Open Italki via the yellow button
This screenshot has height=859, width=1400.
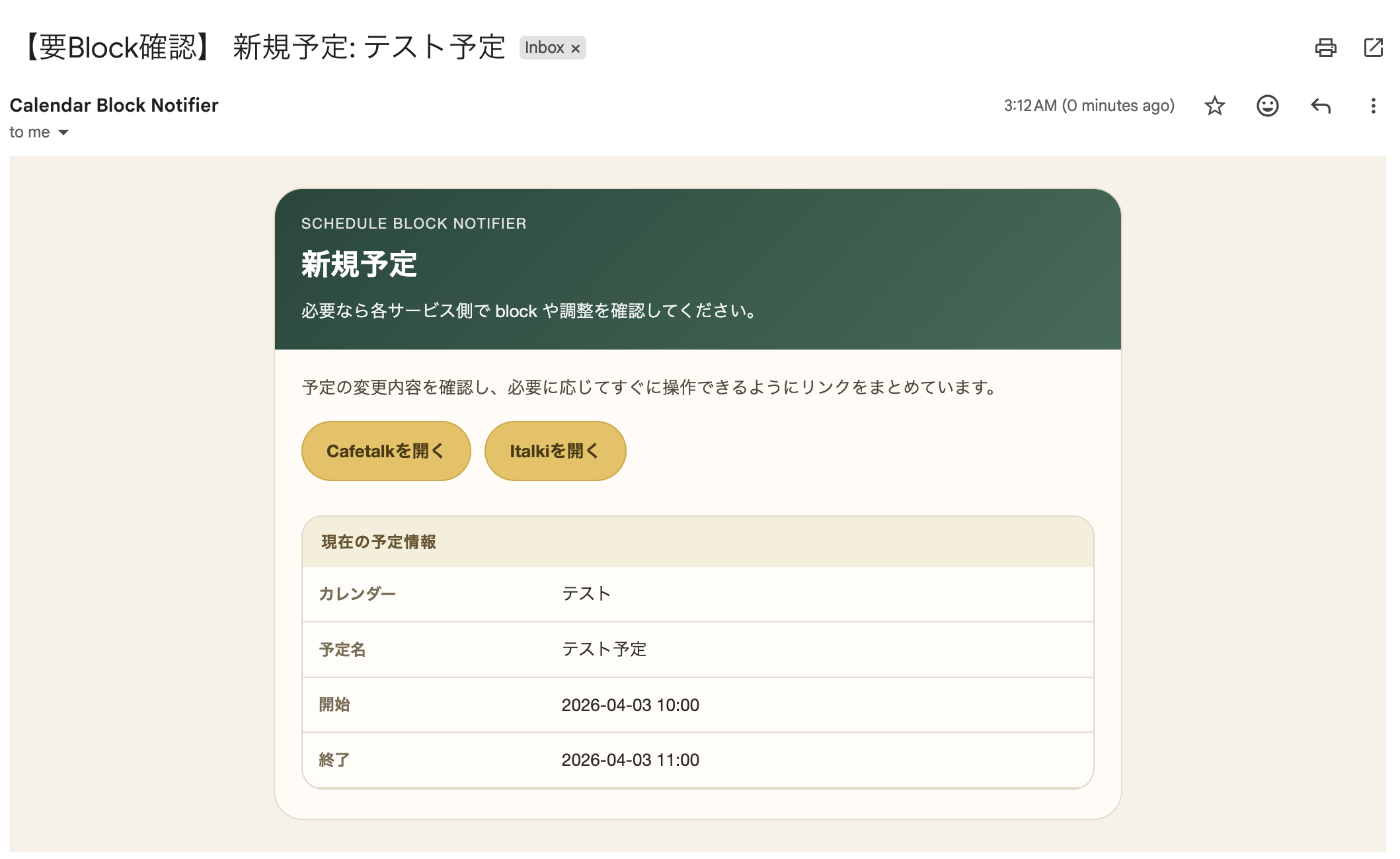pos(555,450)
